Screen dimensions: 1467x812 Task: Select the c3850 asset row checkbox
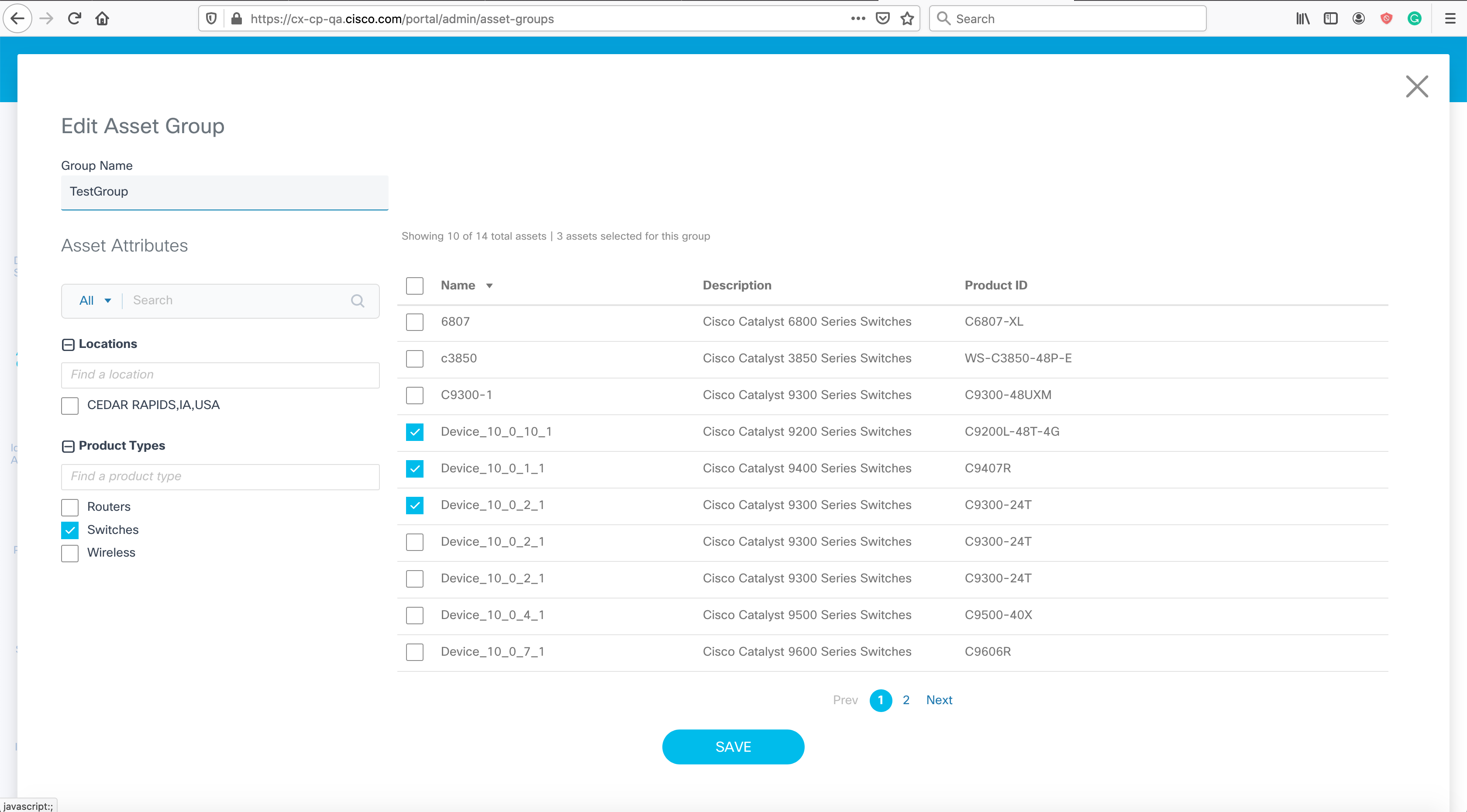click(415, 359)
